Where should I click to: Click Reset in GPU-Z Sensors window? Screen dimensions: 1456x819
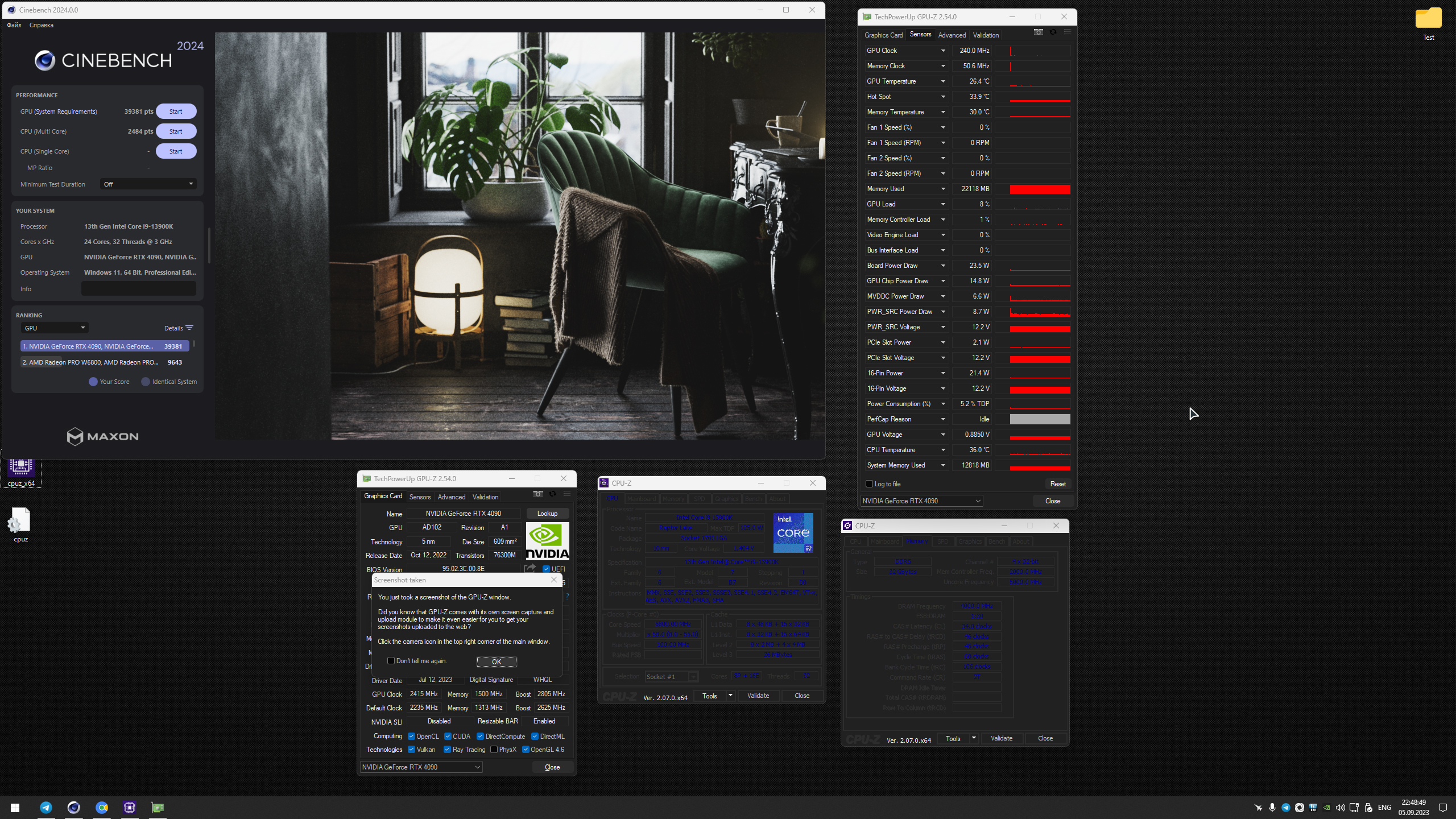click(x=1058, y=483)
